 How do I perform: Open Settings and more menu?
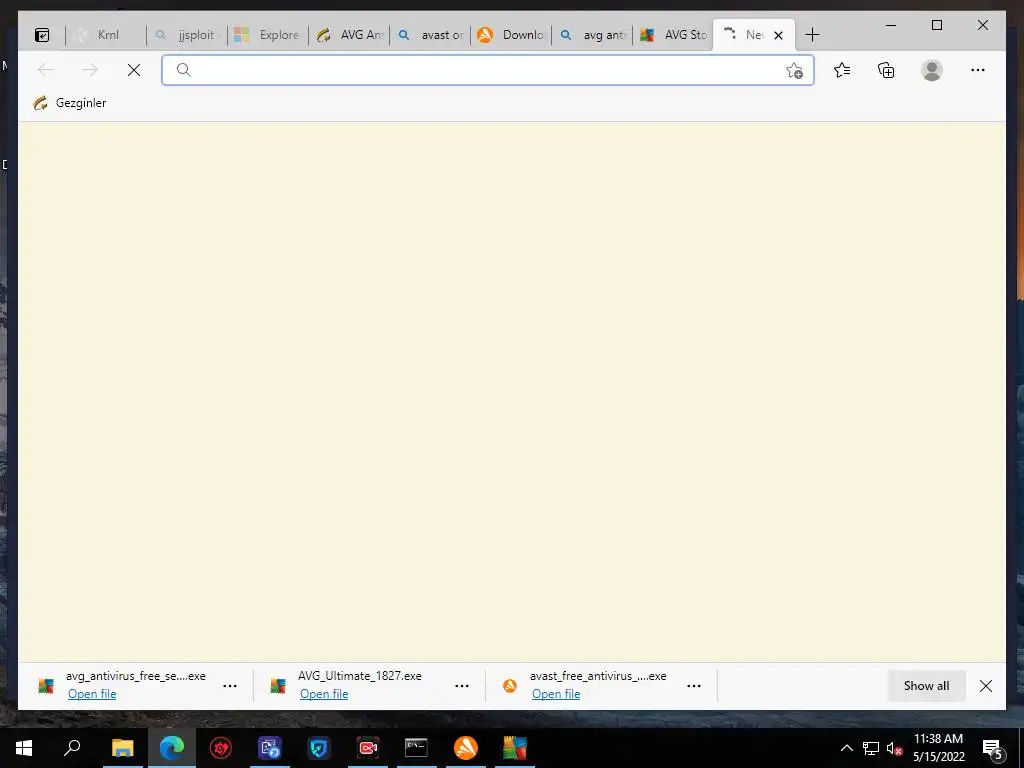tap(978, 70)
